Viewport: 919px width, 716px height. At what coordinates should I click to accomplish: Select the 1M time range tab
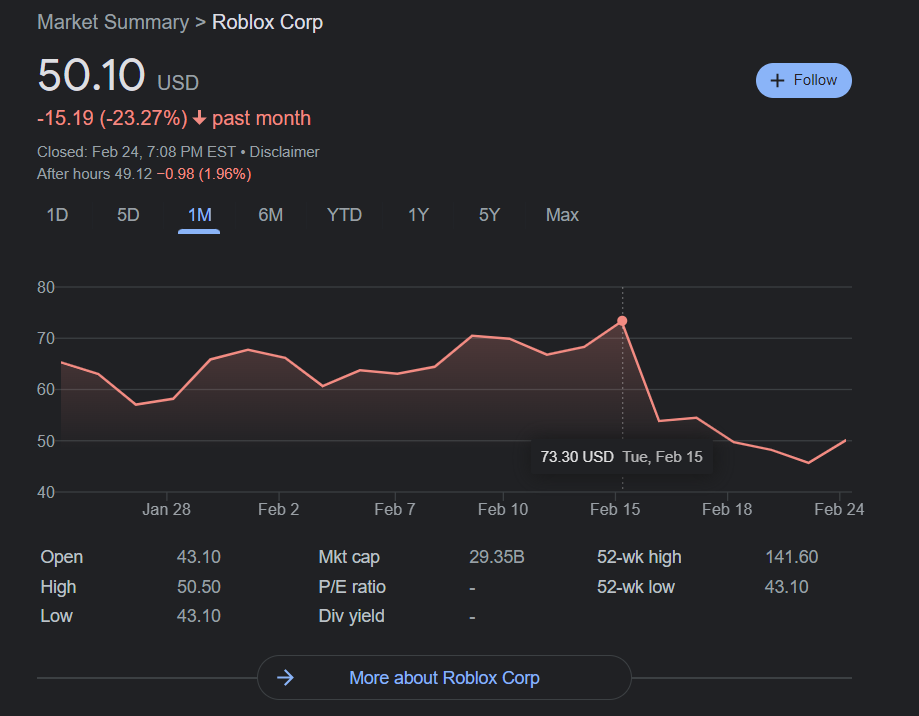(x=199, y=215)
